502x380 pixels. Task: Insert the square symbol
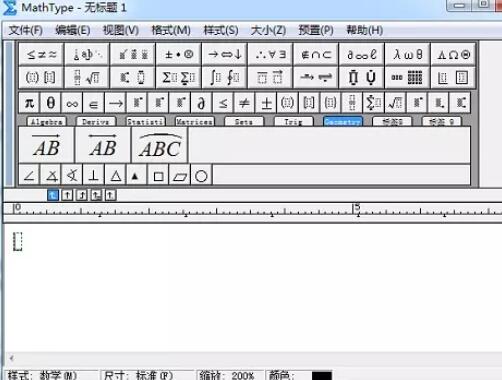click(x=158, y=175)
